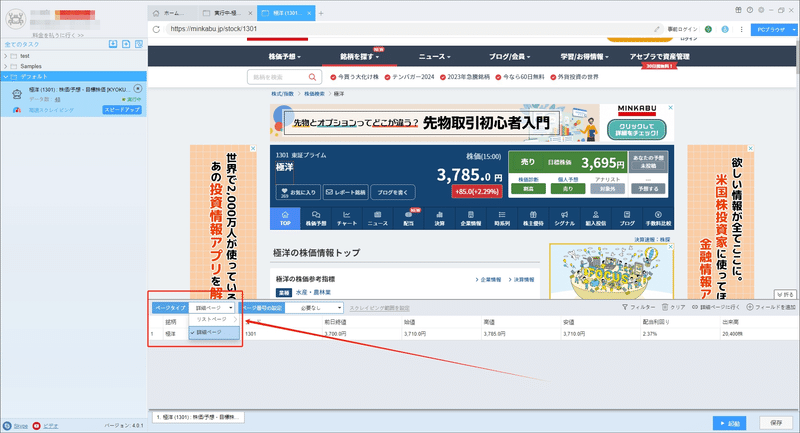The width and height of the screenshot is (800, 433).
Task: Switch to the ホーム tab
Action: click(172, 13)
